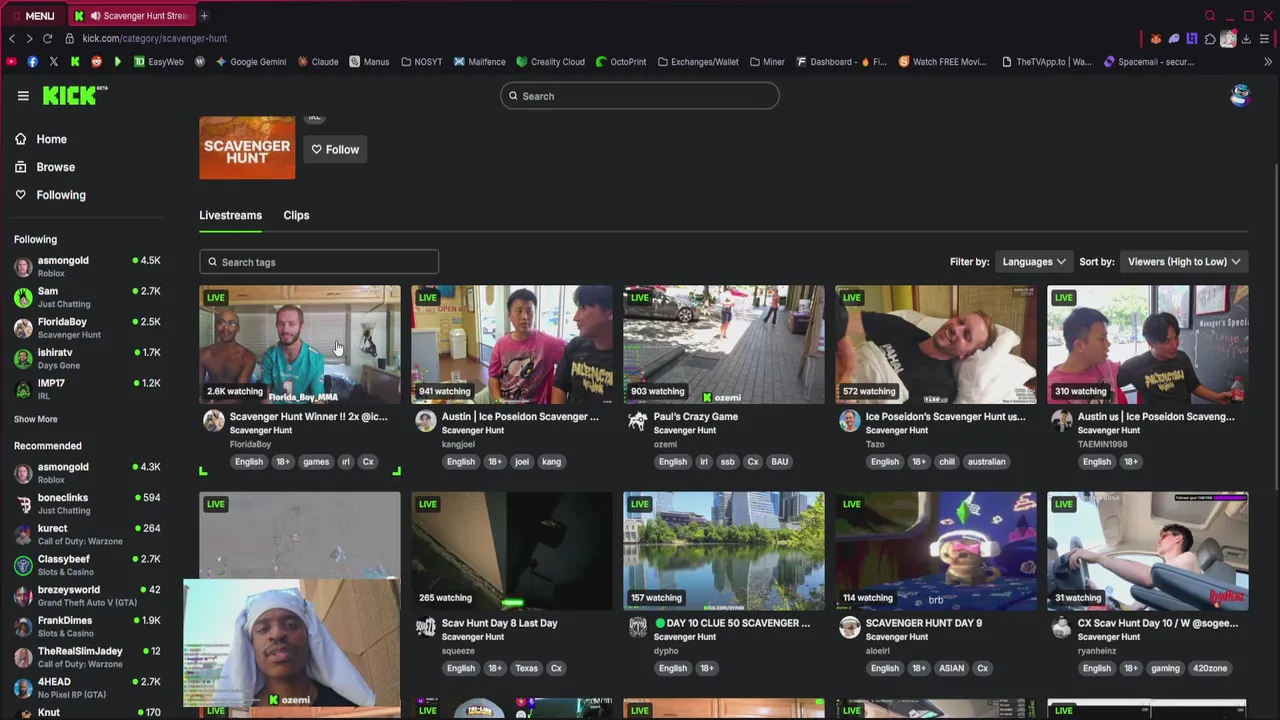This screenshot has height=720, width=1280.
Task: Open browser downloads icon
Action: (x=1246, y=39)
